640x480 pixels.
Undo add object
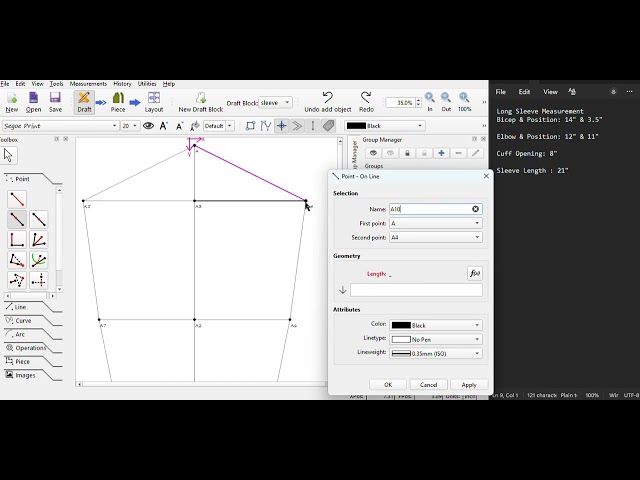[x=327, y=102]
